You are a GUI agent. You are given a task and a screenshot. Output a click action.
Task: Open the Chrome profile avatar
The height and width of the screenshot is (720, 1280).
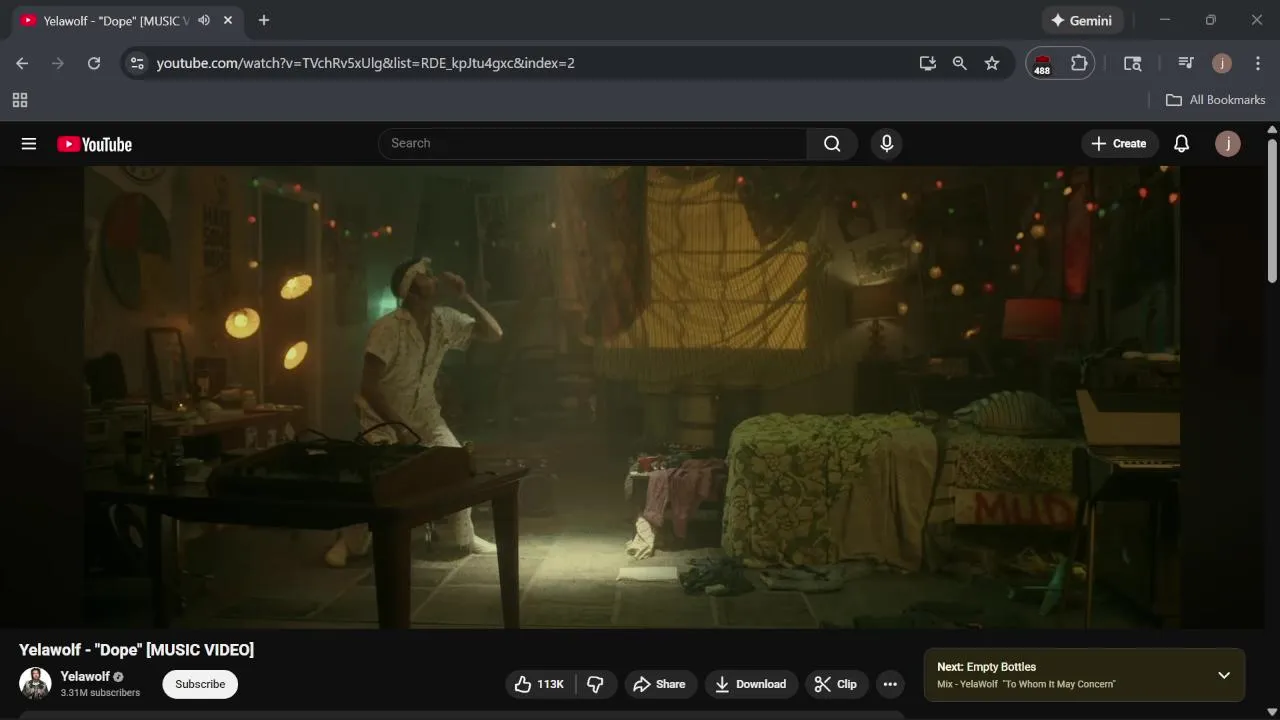1222,63
